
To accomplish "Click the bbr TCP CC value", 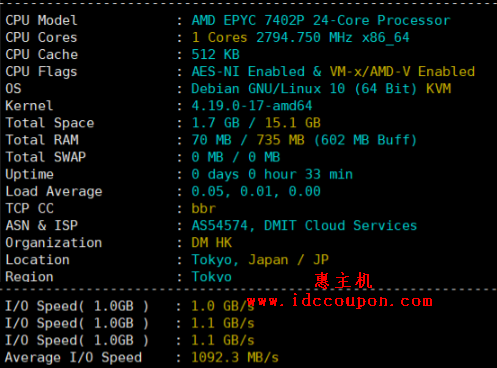I will tap(203, 208).
